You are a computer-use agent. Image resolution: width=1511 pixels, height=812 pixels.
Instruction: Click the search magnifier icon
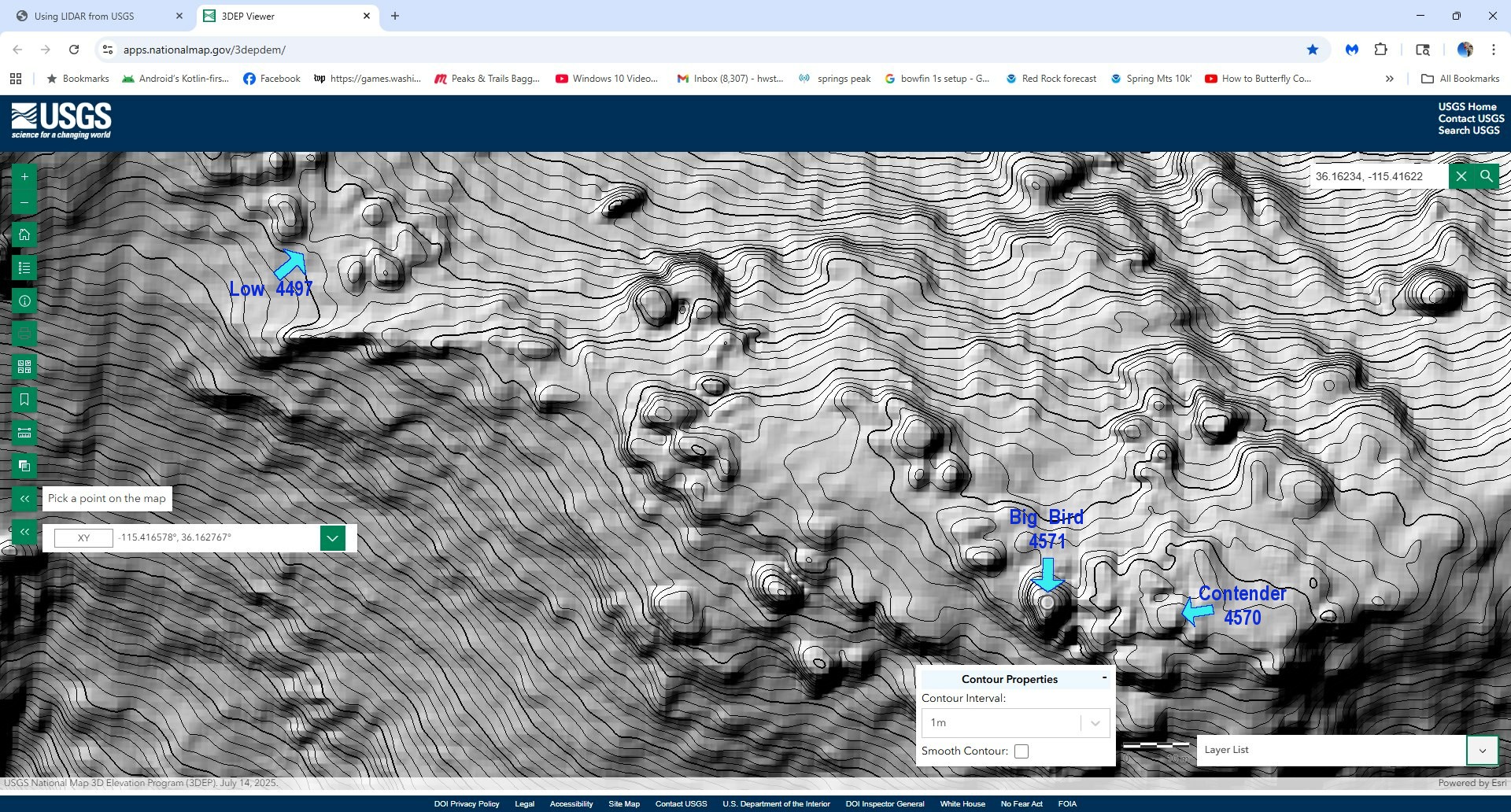point(1486,176)
